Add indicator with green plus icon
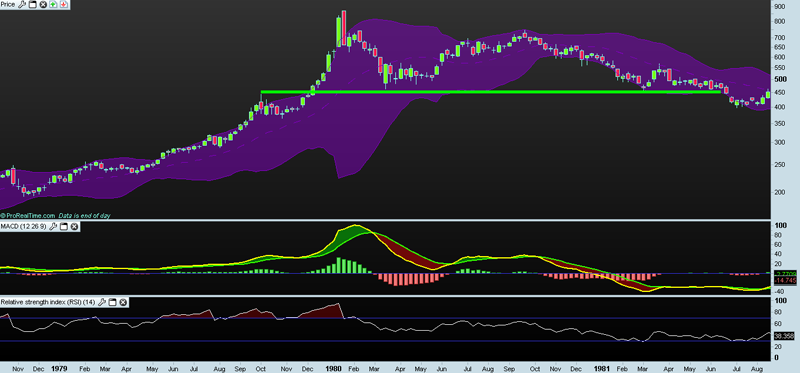The image size is (800, 373). 53,5
